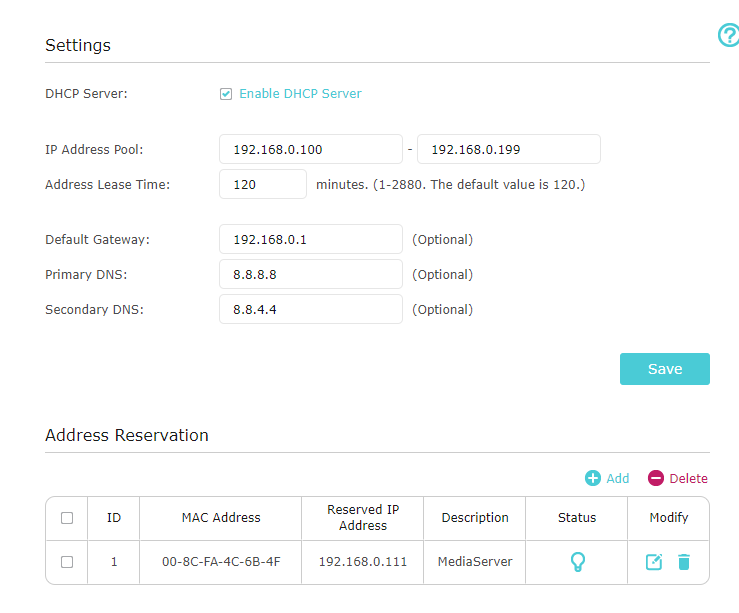The width and height of the screenshot is (739, 613).
Task: Click MAC address 00-8C-FA-4C-6B-4F cell
Action: (221, 562)
